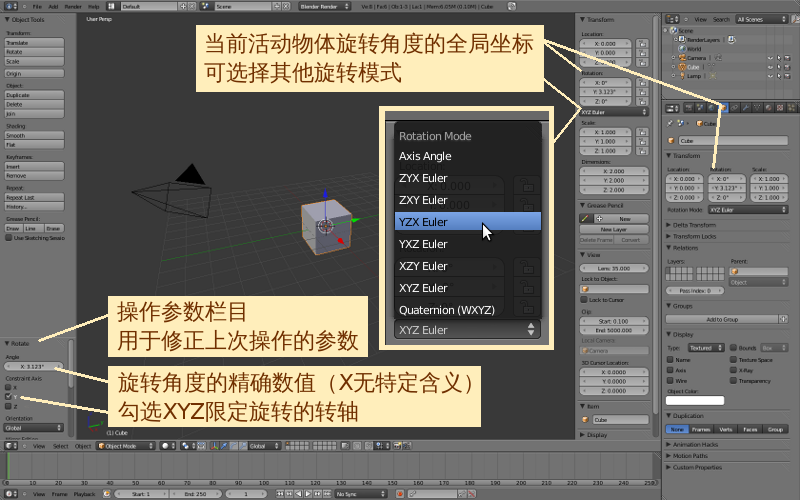800x500 pixels.
Task: Lock Rotation Y in N panel
Action: (642, 92)
